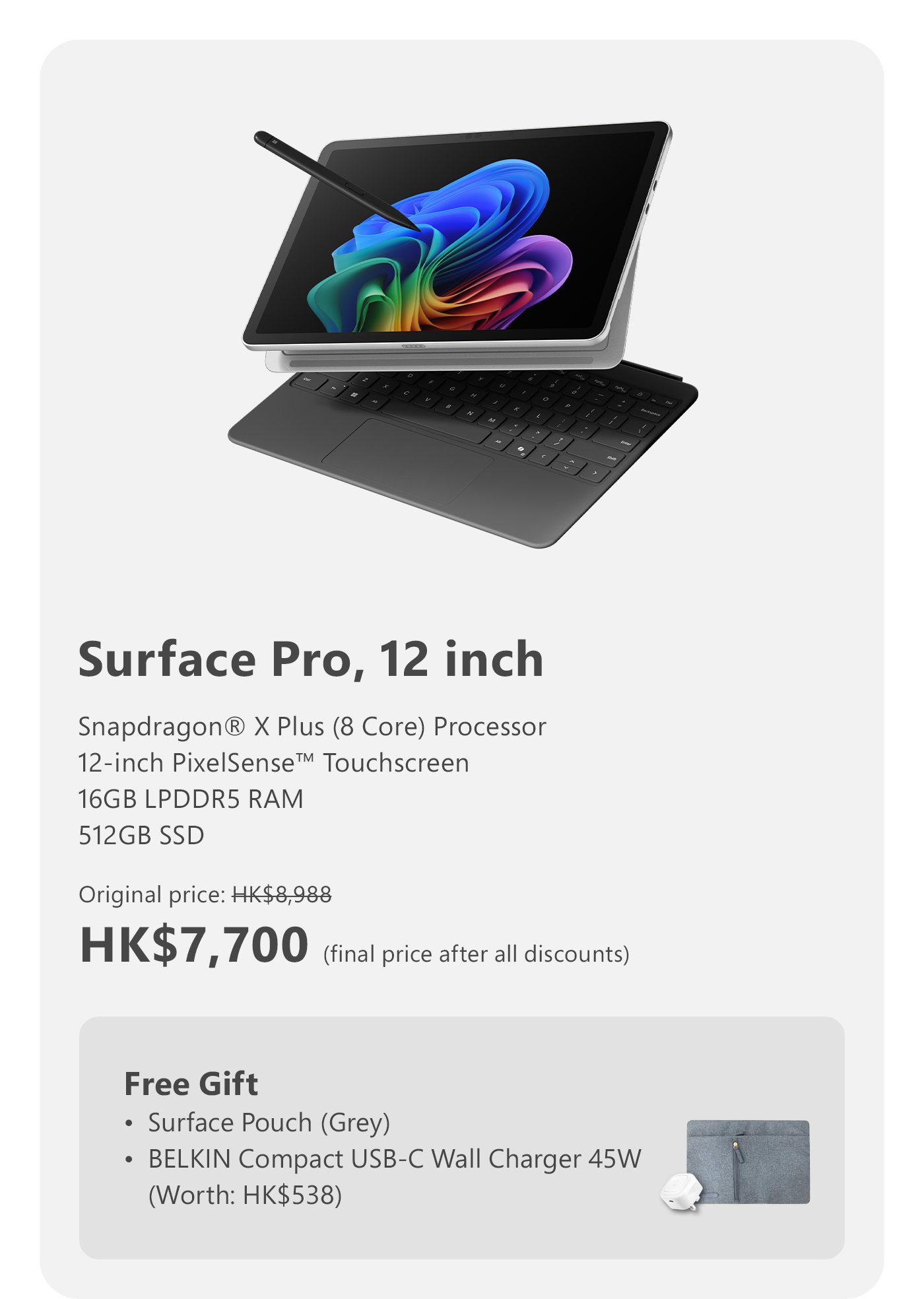Image resolution: width=924 pixels, height=1299 pixels.
Task: Click the Surface Slim Pen image
Action: click(x=336, y=181)
